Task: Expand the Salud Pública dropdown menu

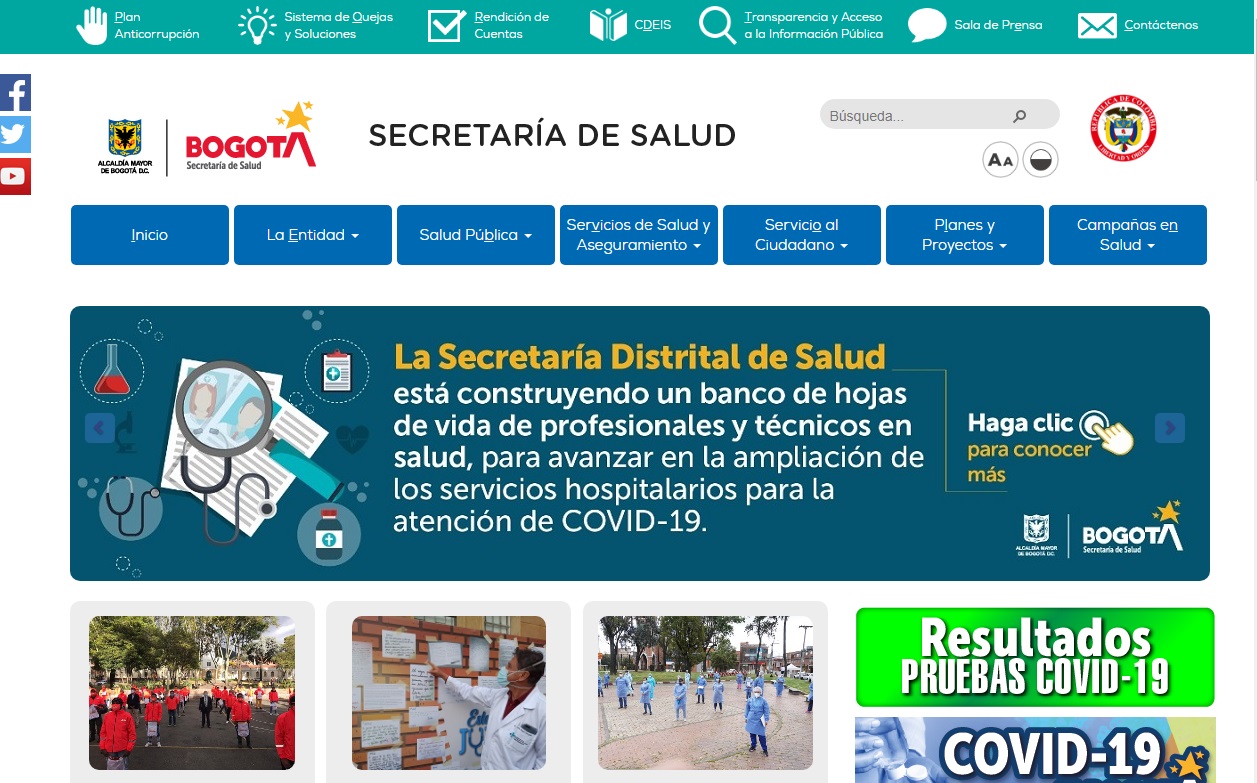Action: click(475, 235)
